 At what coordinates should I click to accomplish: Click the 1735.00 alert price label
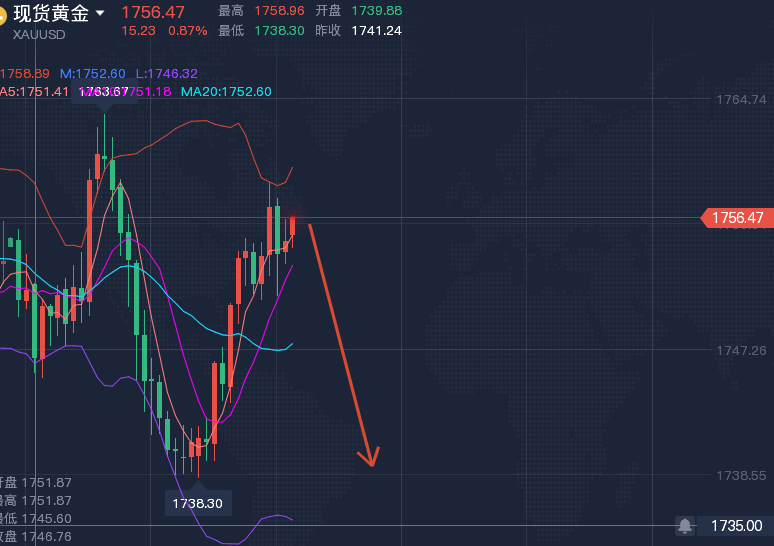pyautogui.click(x=736, y=526)
